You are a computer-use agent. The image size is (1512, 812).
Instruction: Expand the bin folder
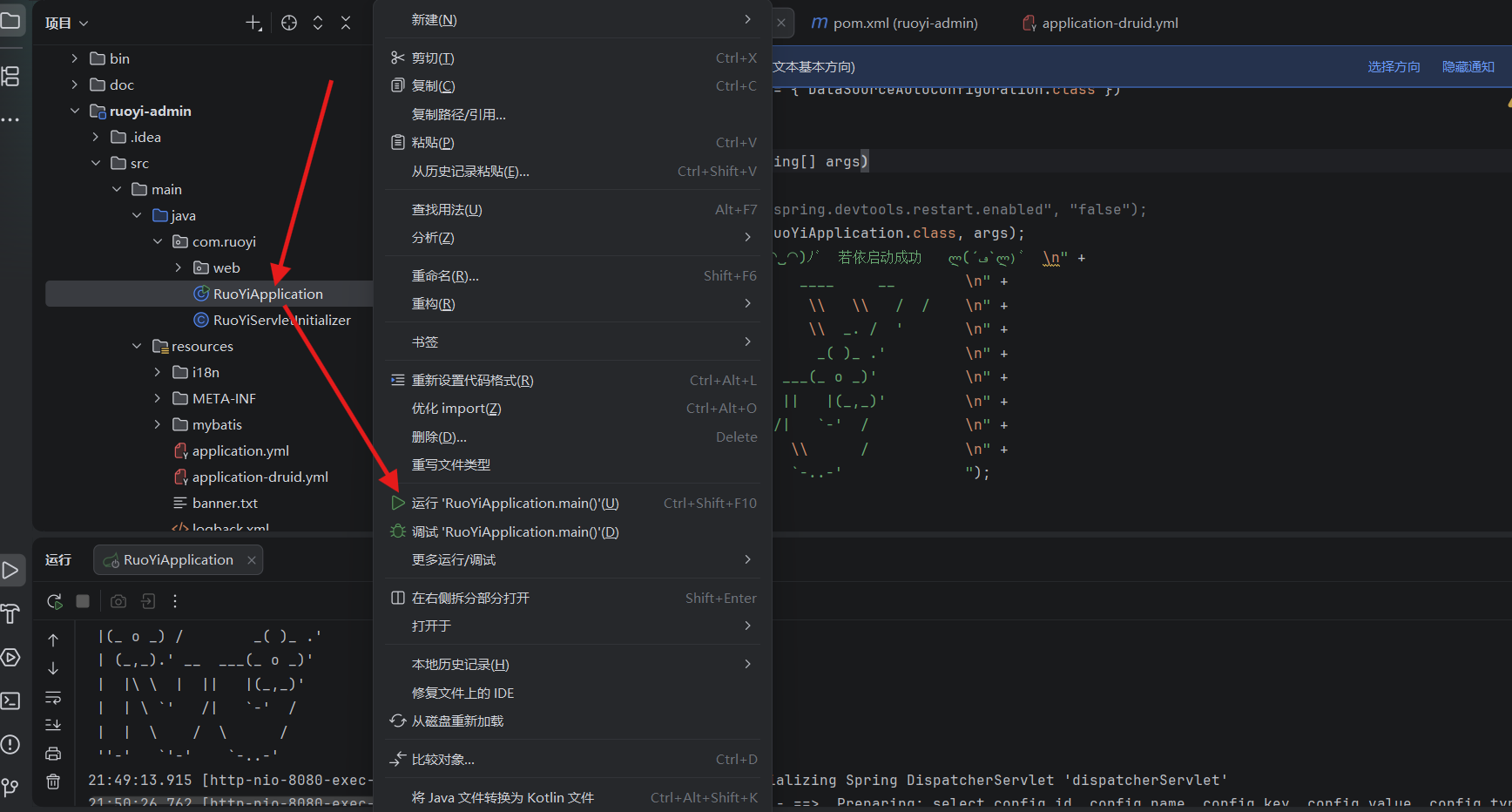74,58
